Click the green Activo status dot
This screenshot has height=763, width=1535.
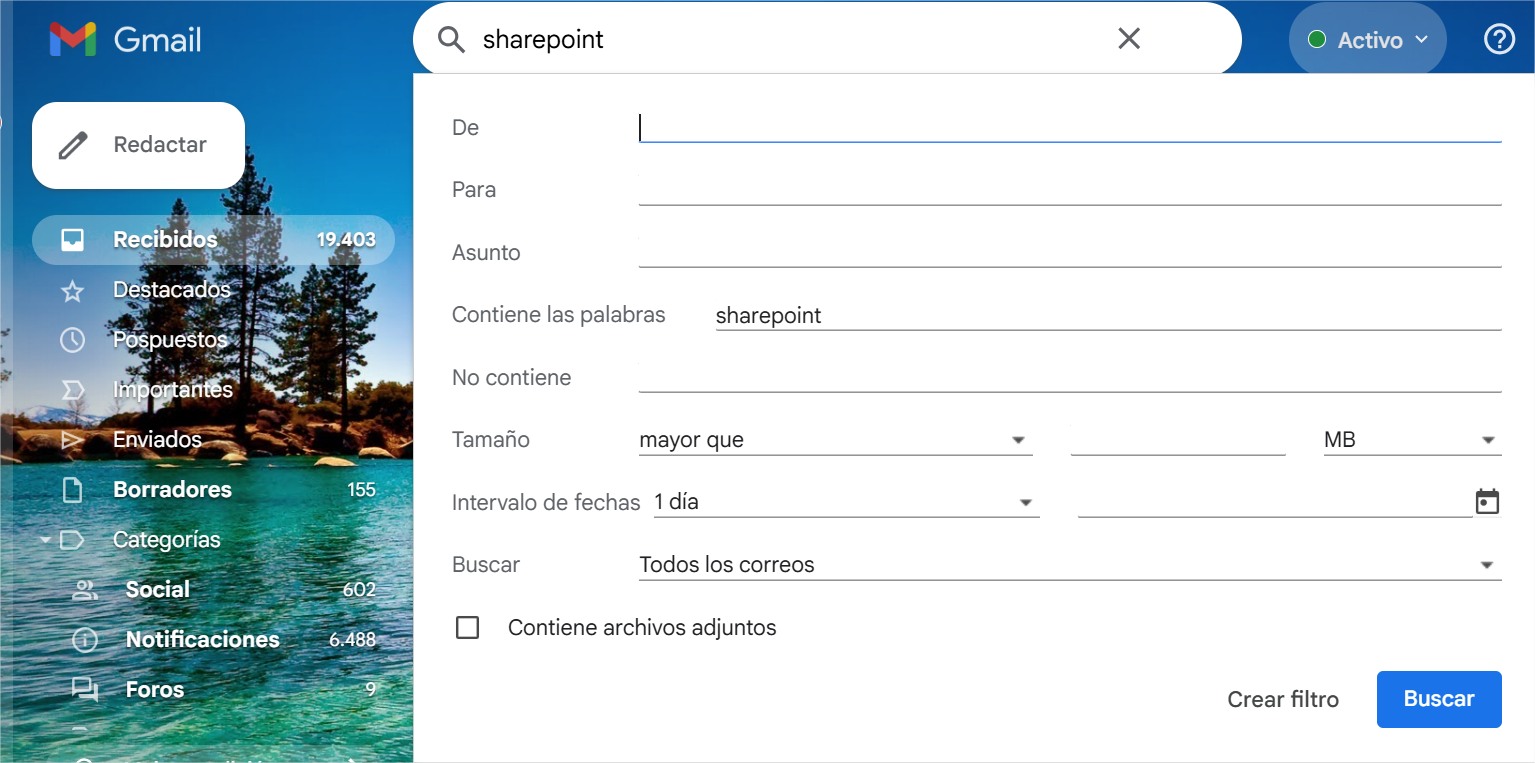pos(1317,40)
